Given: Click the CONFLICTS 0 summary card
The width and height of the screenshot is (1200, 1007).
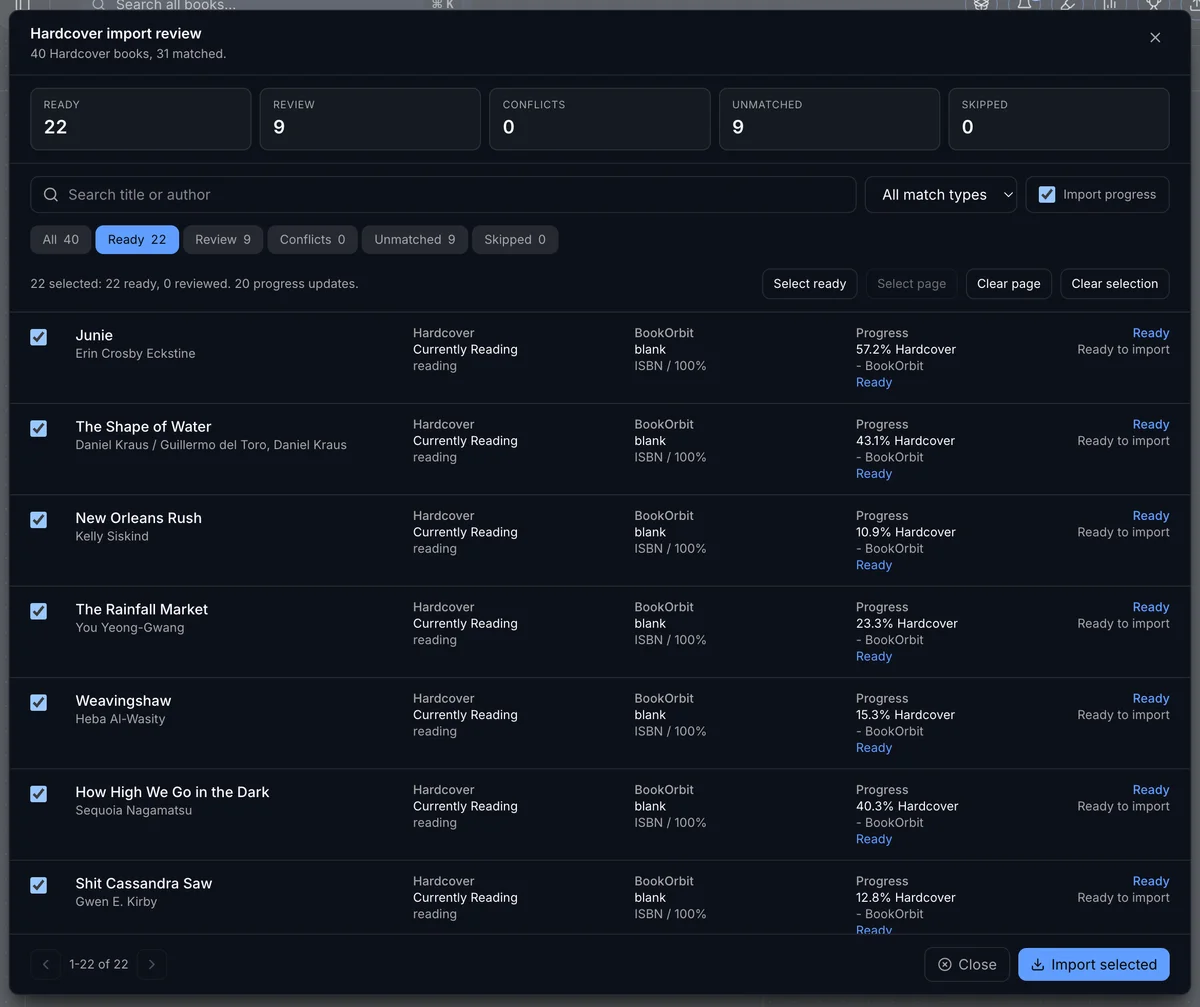Looking at the screenshot, I should pyautogui.click(x=600, y=119).
